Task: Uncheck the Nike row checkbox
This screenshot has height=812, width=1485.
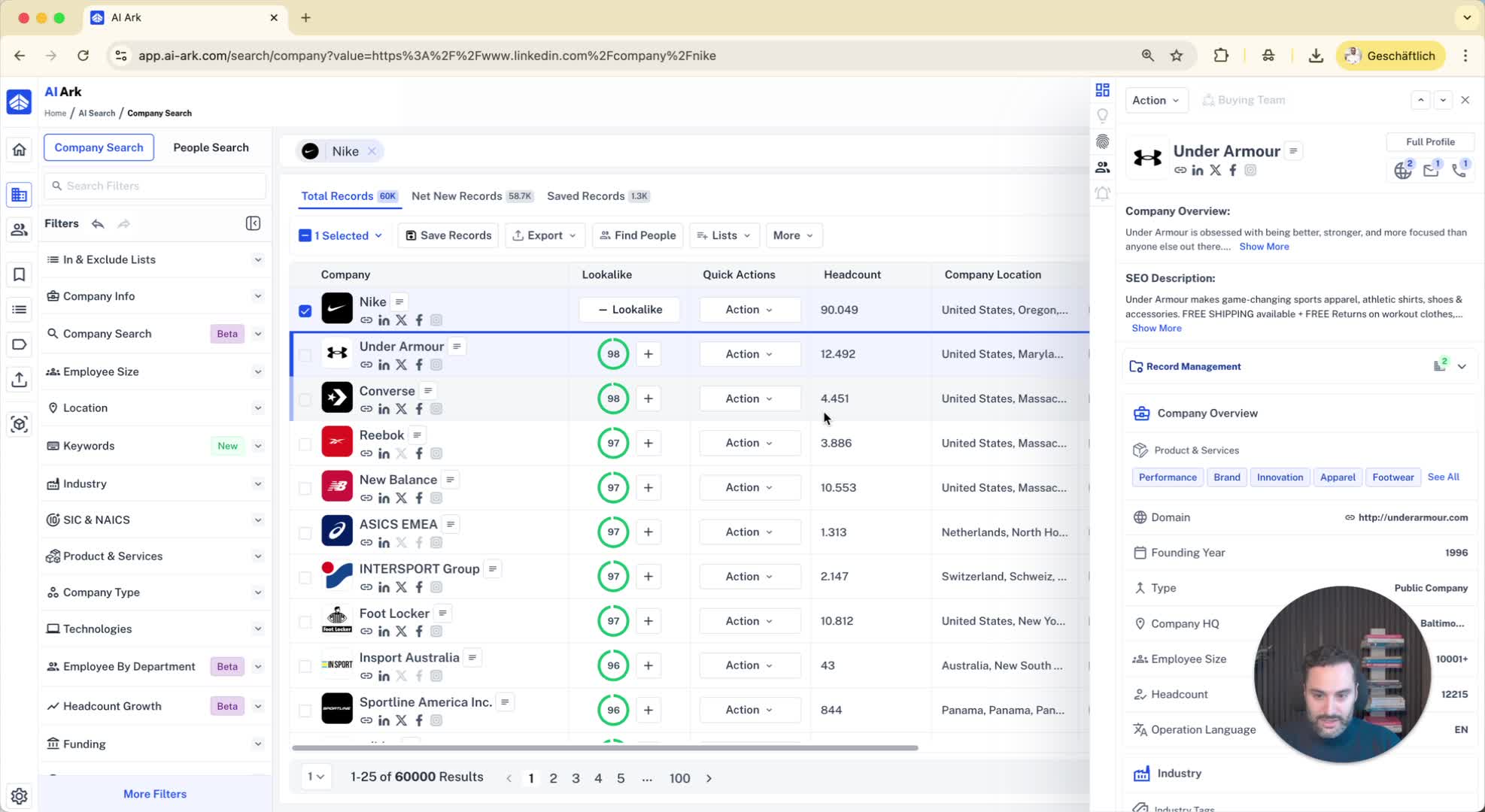Action: pos(305,311)
